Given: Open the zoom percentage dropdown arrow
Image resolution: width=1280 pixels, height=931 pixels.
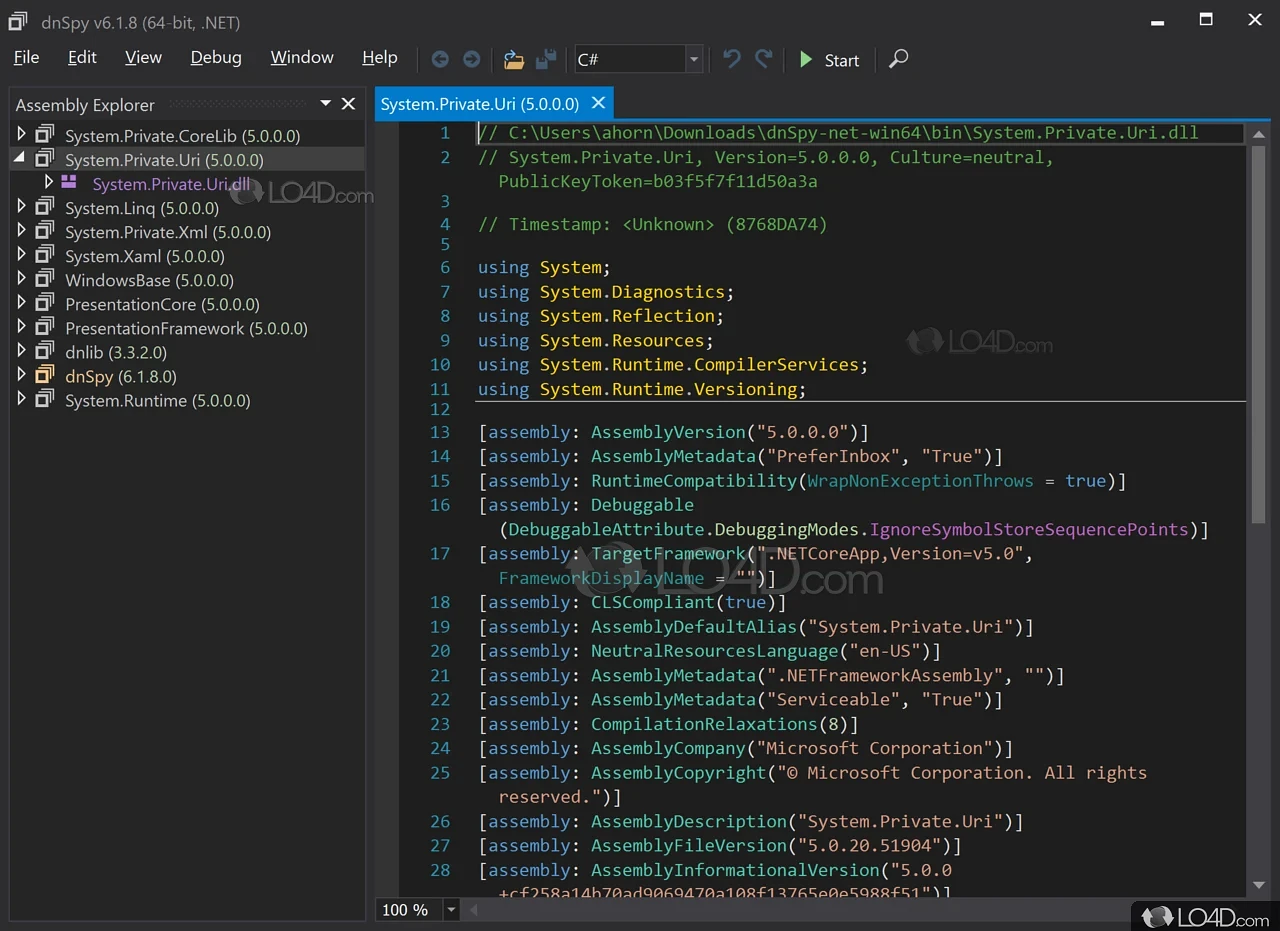Looking at the screenshot, I should 451,910.
